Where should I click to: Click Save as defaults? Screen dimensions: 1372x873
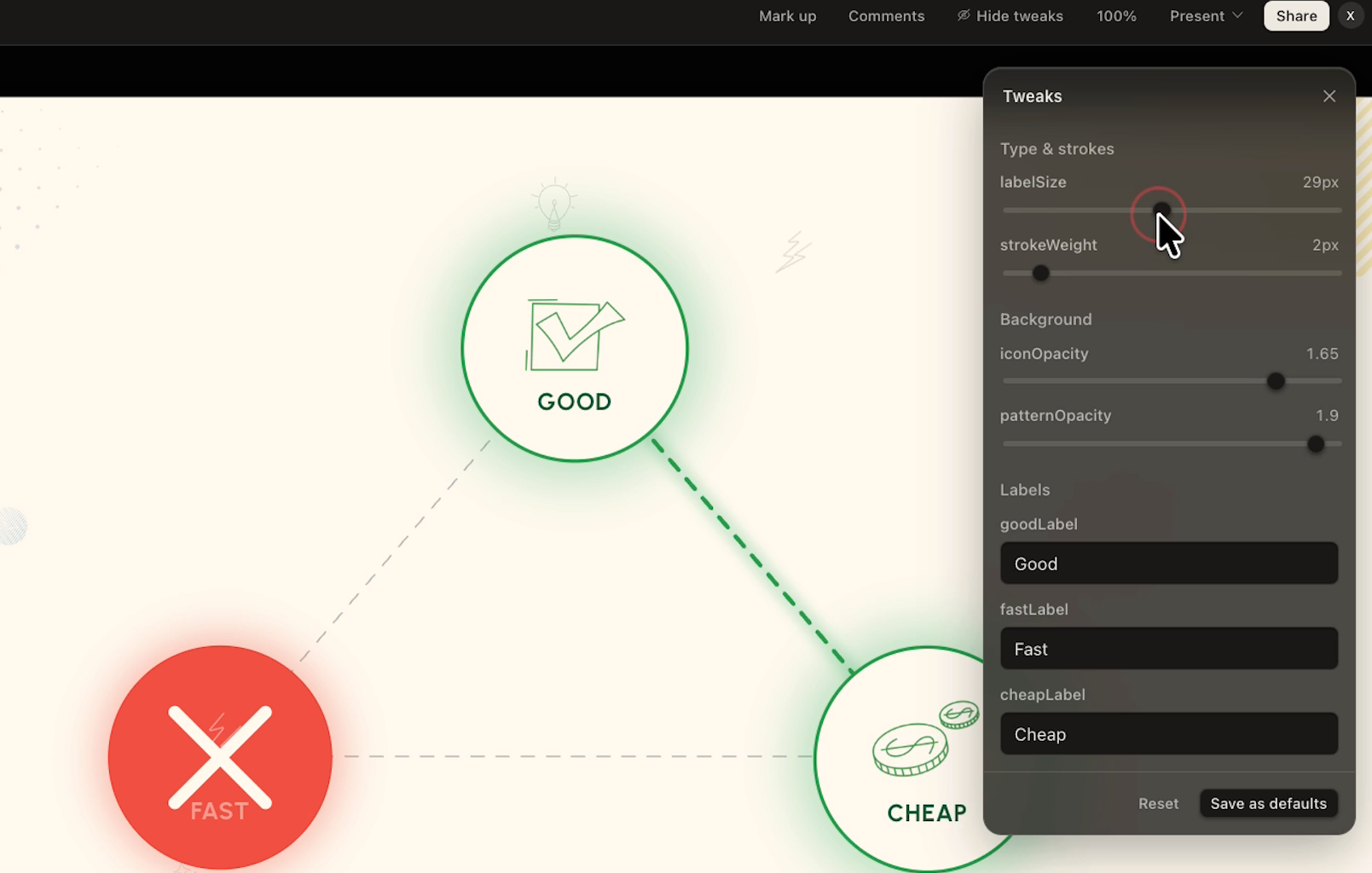[1268, 804]
